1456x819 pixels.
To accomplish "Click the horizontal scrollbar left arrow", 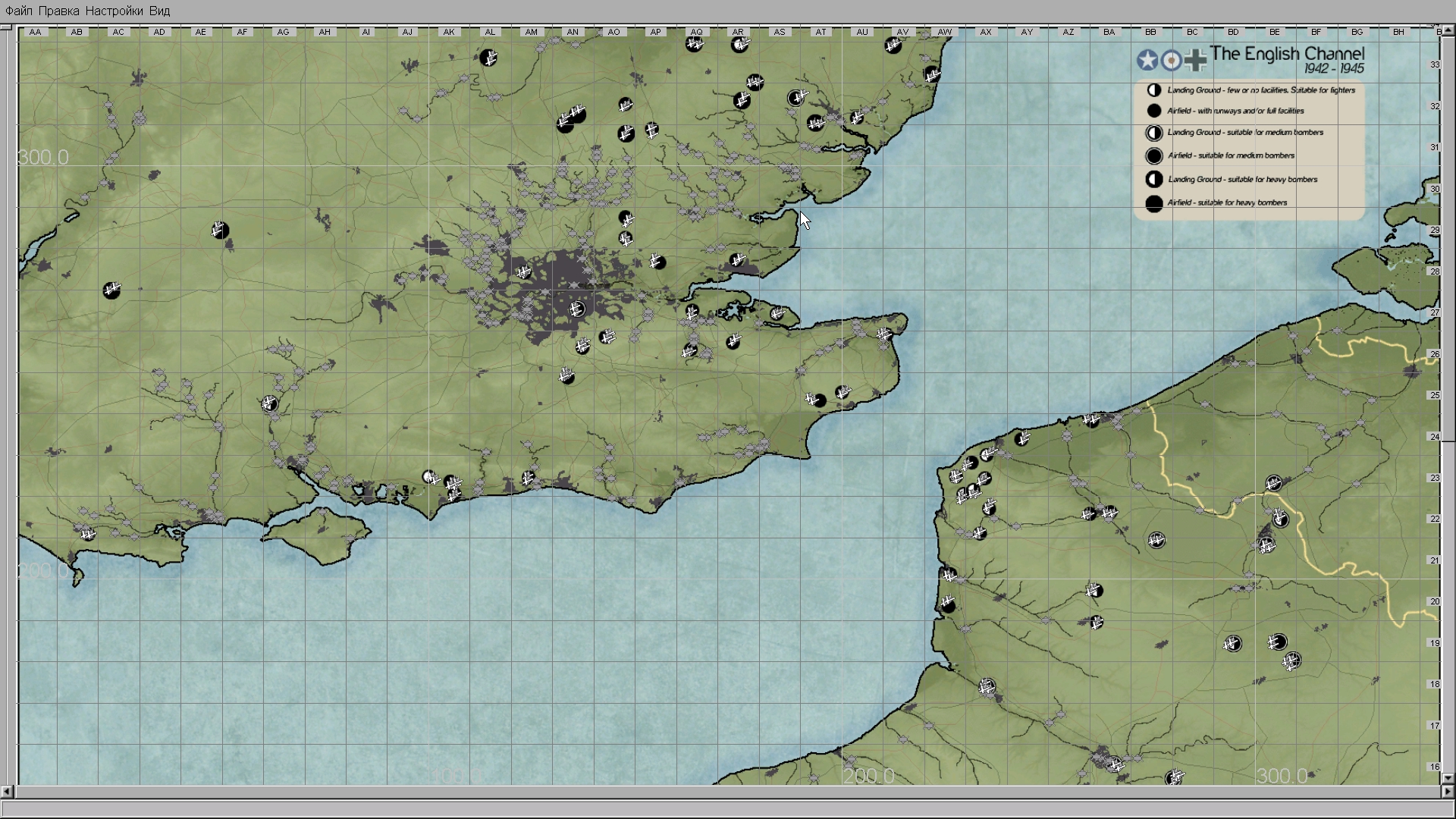I will 7,791.
